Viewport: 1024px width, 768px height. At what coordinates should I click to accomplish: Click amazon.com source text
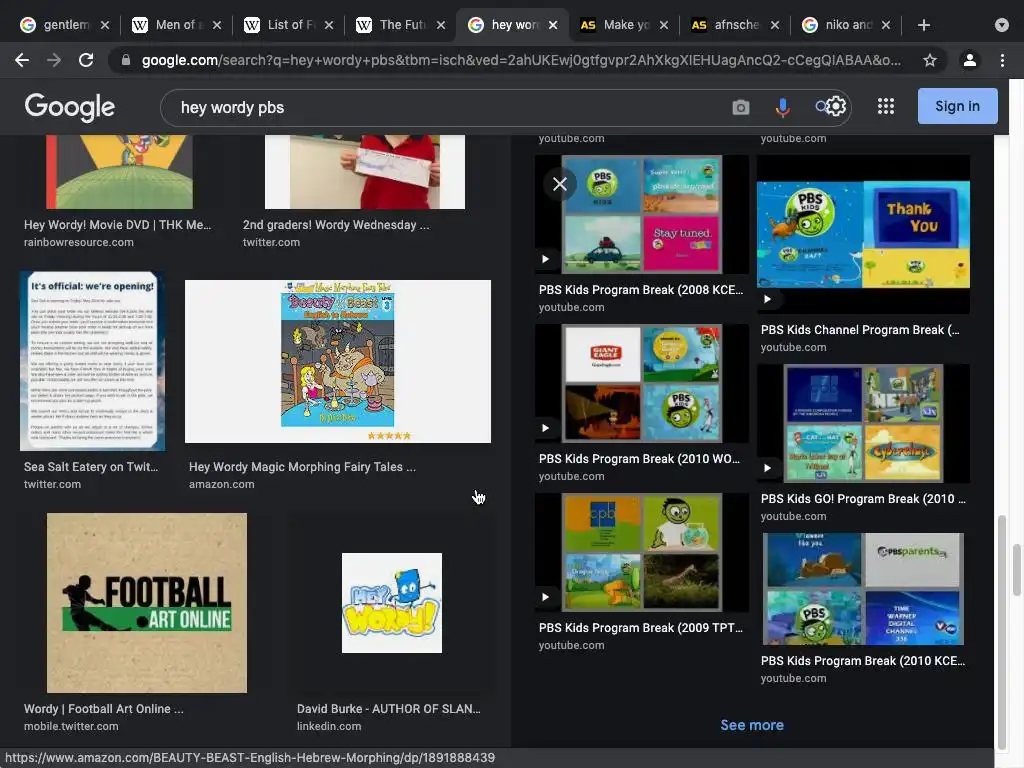[221, 485]
